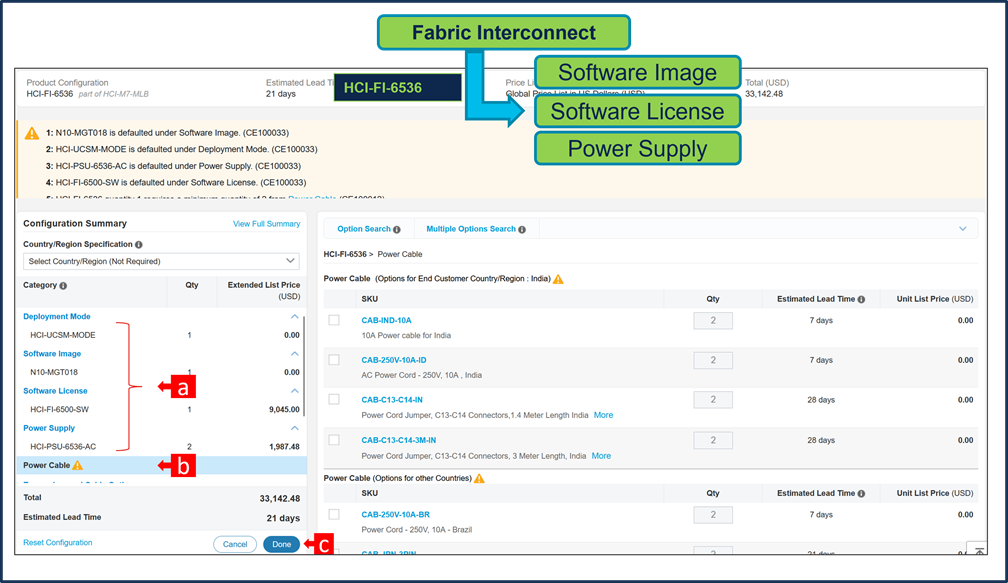
Task: Collapse the Power Supply category
Action: tap(294, 428)
